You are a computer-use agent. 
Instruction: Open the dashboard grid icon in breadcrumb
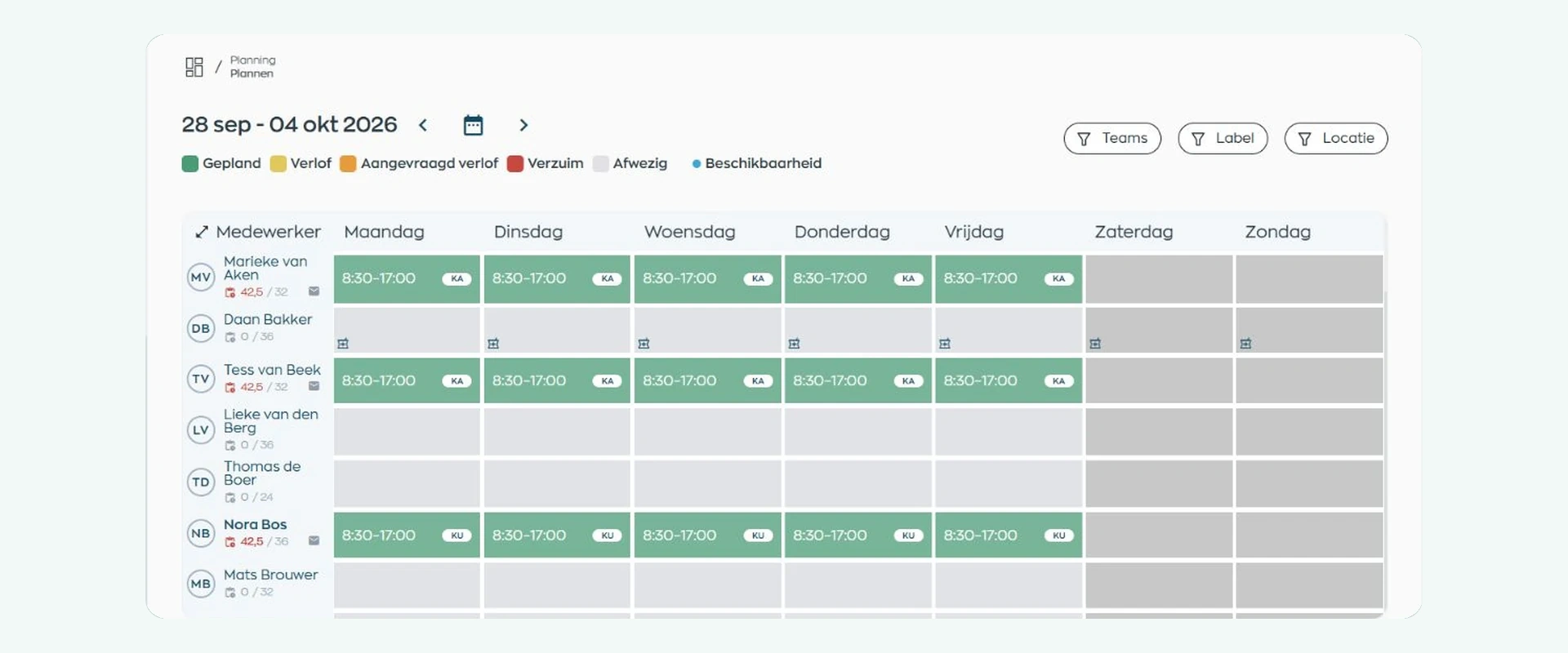click(194, 67)
